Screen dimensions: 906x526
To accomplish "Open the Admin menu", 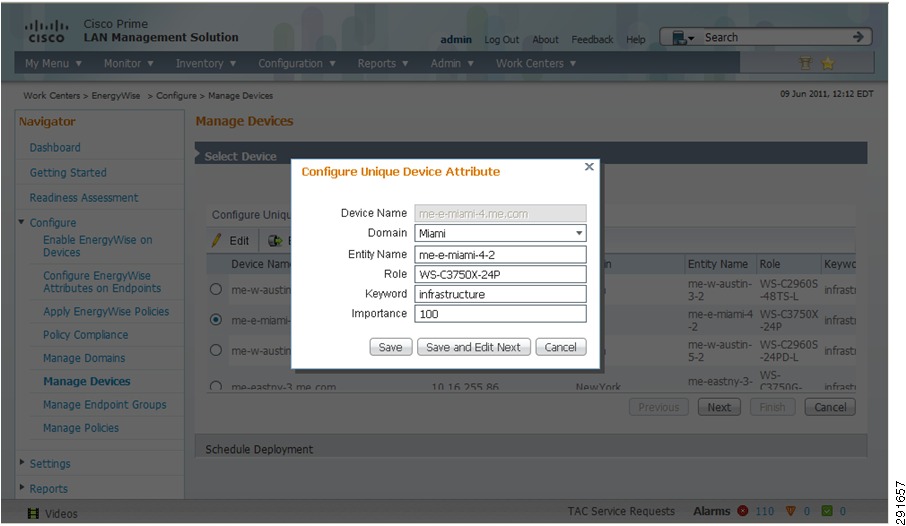I will coord(452,63).
